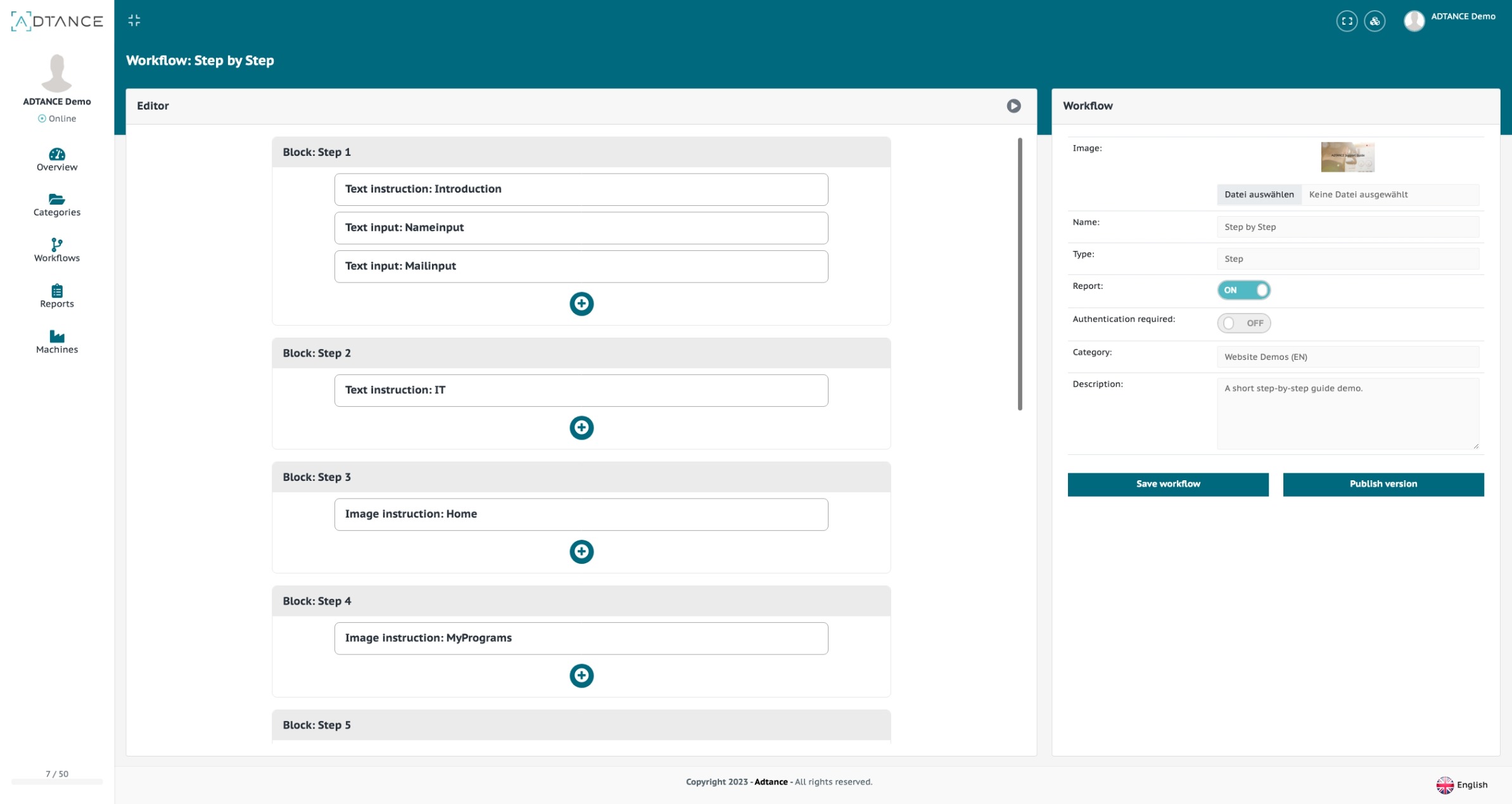Open the Workflows branch icon
This screenshot has height=804, width=1512.
(x=57, y=245)
